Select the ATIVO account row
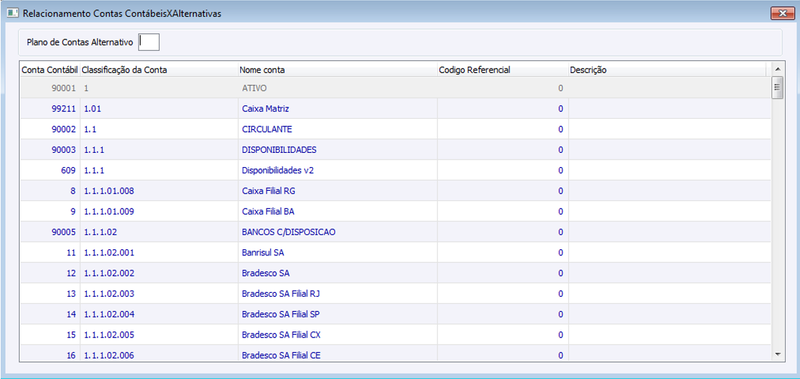The width and height of the screenshot is (800, 379). [x=395, y=88]
